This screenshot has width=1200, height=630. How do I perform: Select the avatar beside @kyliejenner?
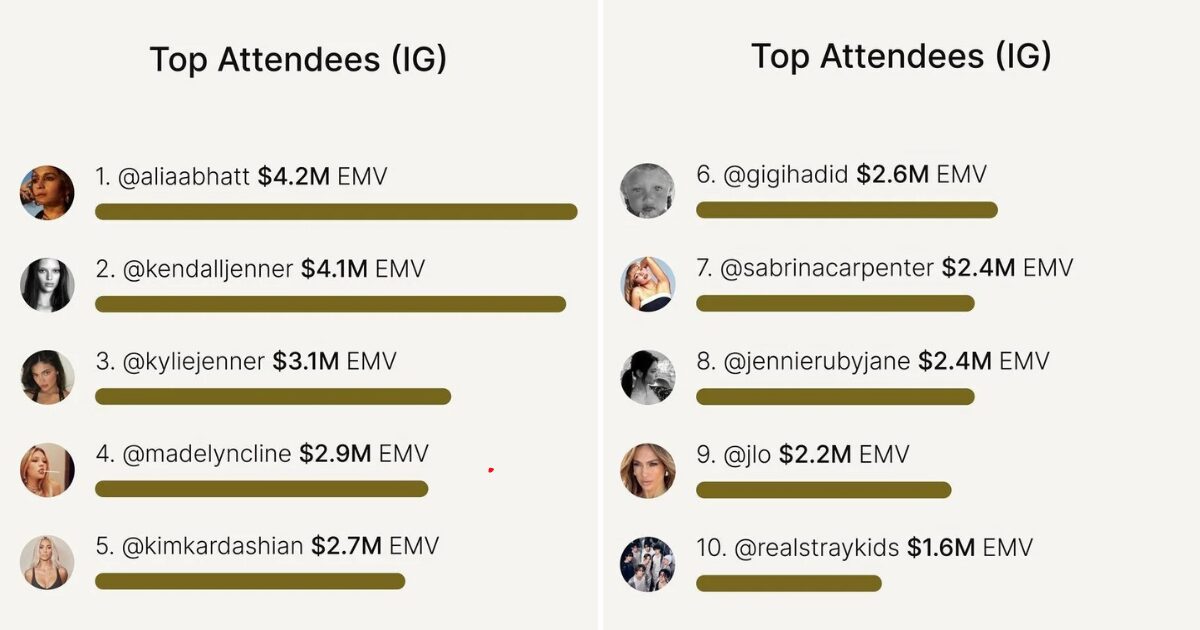47,377
